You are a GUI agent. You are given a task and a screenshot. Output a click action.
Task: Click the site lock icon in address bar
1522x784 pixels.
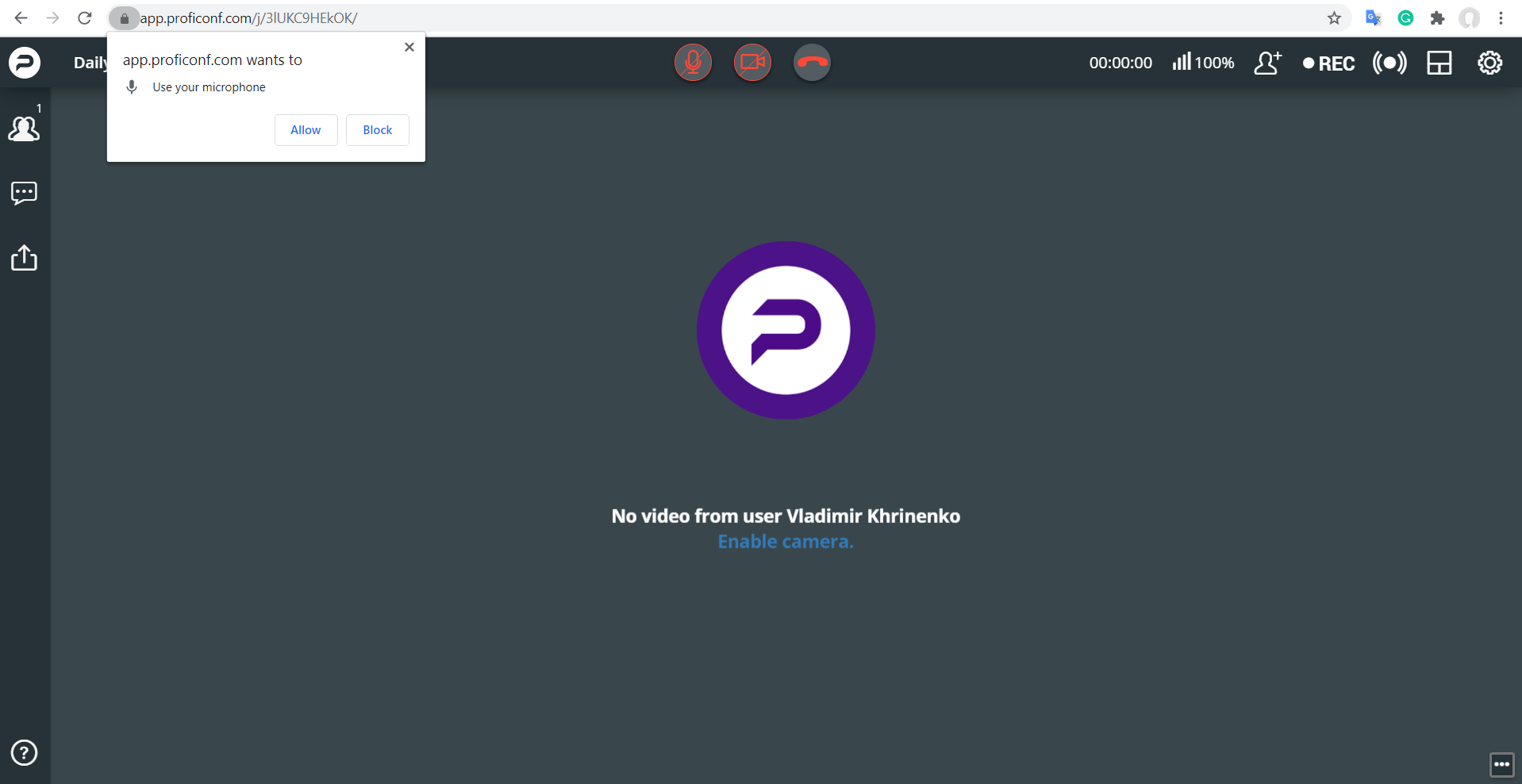(124, 18)
